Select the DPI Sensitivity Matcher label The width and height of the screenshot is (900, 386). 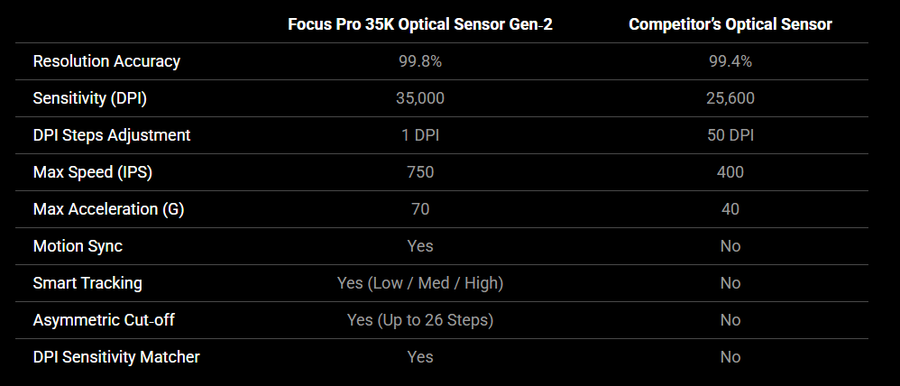pyautogui.click(x=117, y=357)
